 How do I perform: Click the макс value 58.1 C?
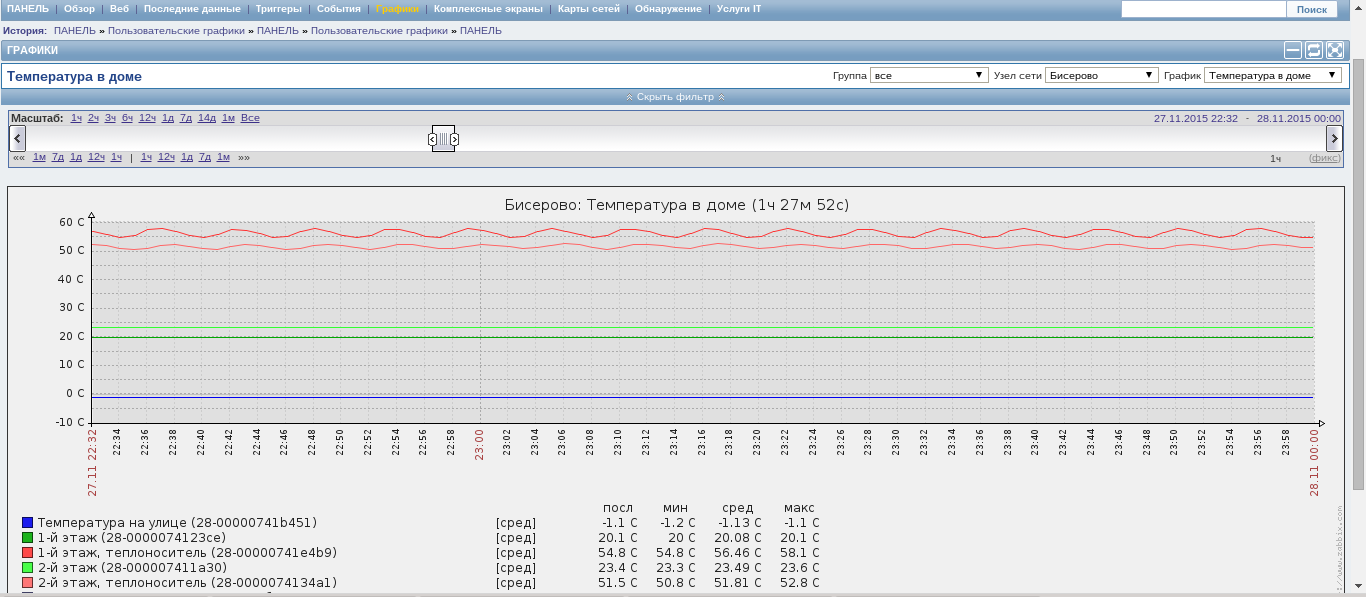point(801,552)
